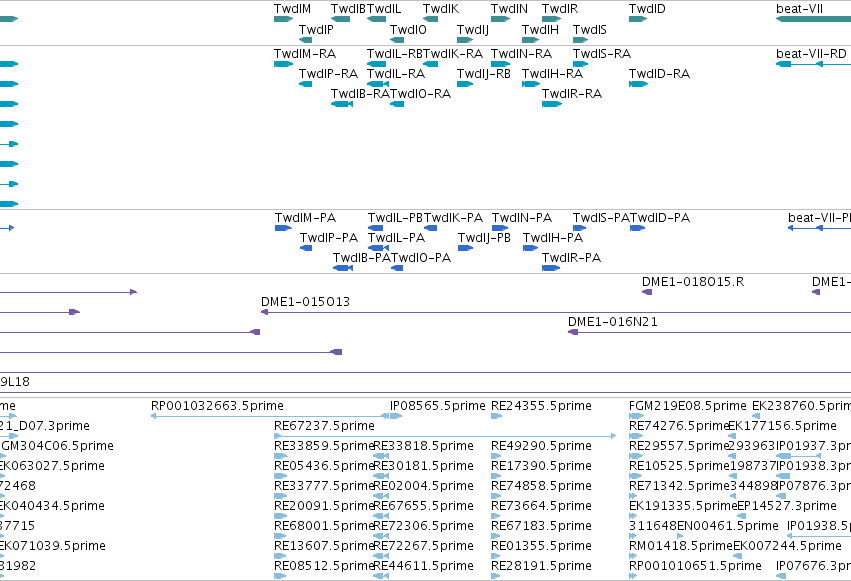Select the TwdlM gene arrow glyph
The image size is (851, 581).
(283, 19)
